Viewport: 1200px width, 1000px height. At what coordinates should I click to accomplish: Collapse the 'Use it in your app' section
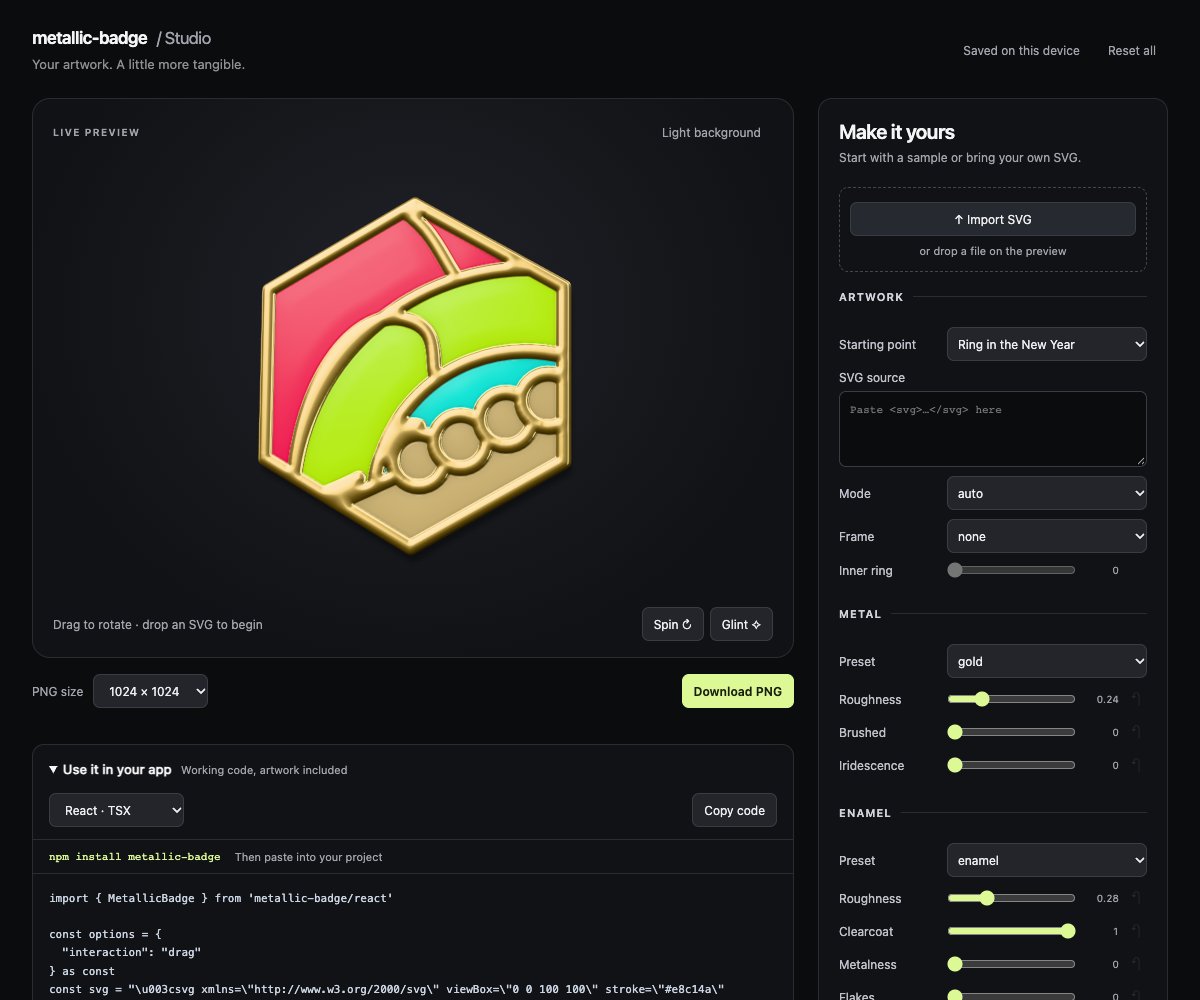[x=110, y=770]
